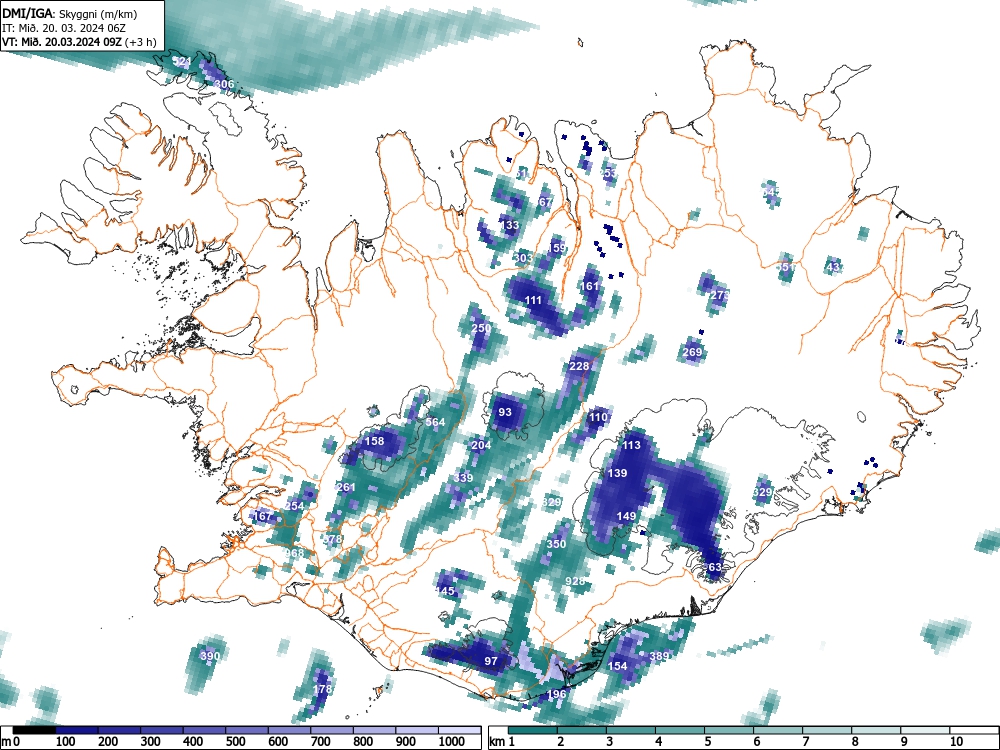Click the visibility value 339 on the map
The width and height of the screenshot is (1000, 750).
click(x=464, y=478)
